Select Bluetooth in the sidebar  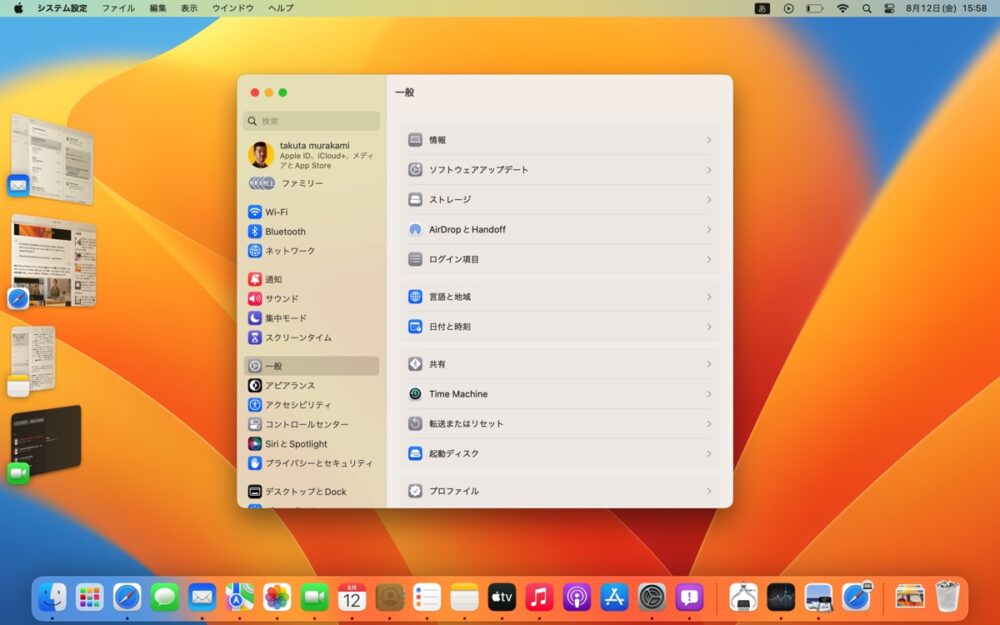click(x=285, y=231)
